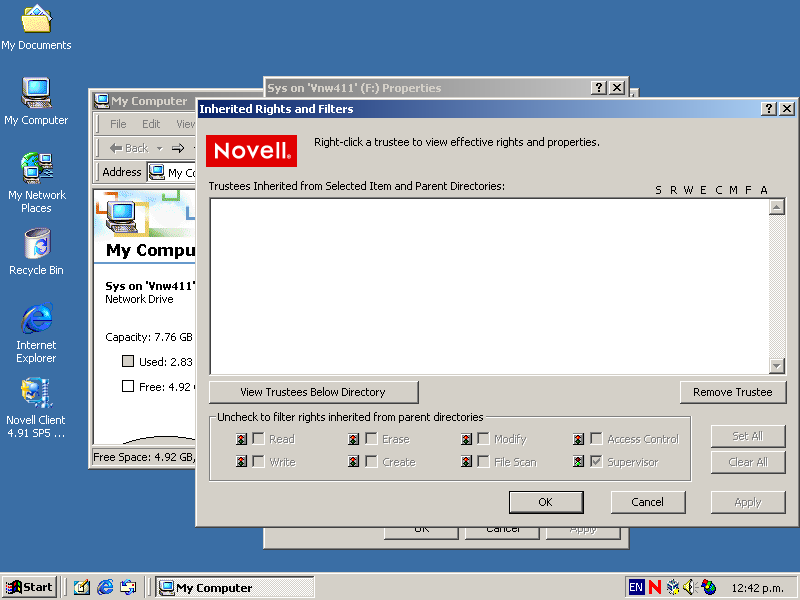Toggle the Read rights checkbox
800x600 pixels.
(259, 439)
